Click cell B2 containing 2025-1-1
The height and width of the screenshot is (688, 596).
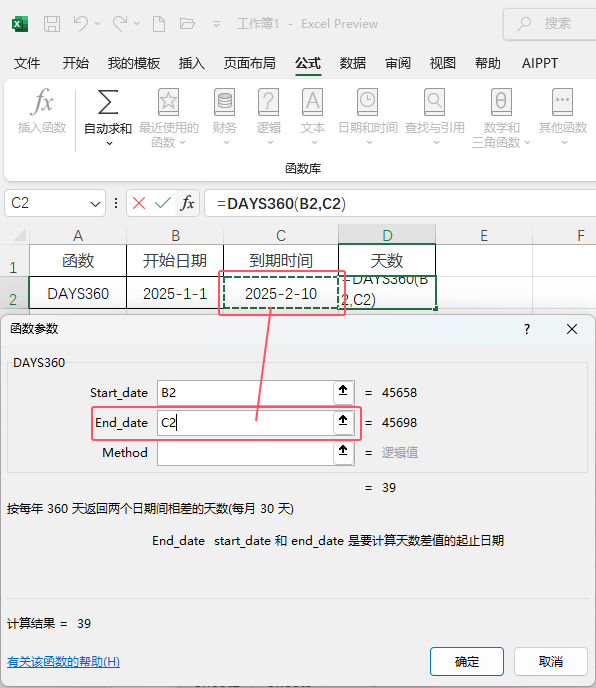click(x=175, y=293)
